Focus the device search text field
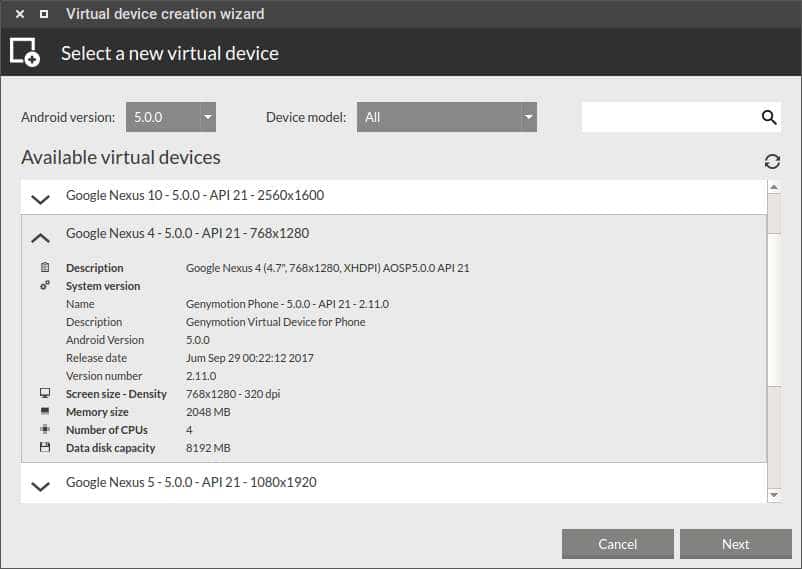The image size is (802, 569). coord(670,117)
